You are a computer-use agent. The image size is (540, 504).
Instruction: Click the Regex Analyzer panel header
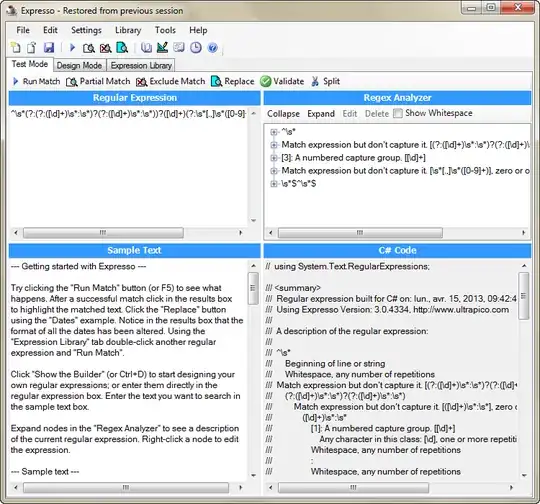(x=397, y=98)
